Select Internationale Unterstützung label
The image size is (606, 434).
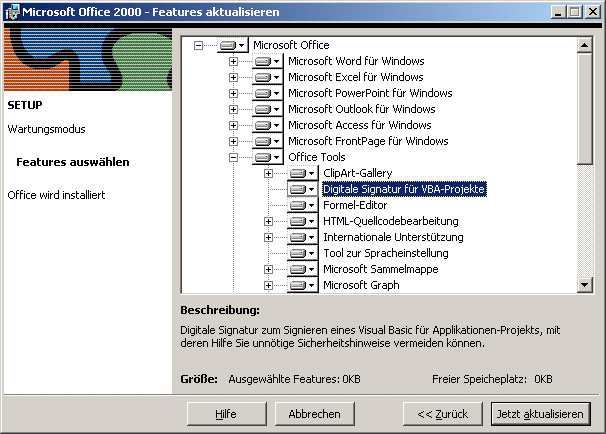(393, 237)
